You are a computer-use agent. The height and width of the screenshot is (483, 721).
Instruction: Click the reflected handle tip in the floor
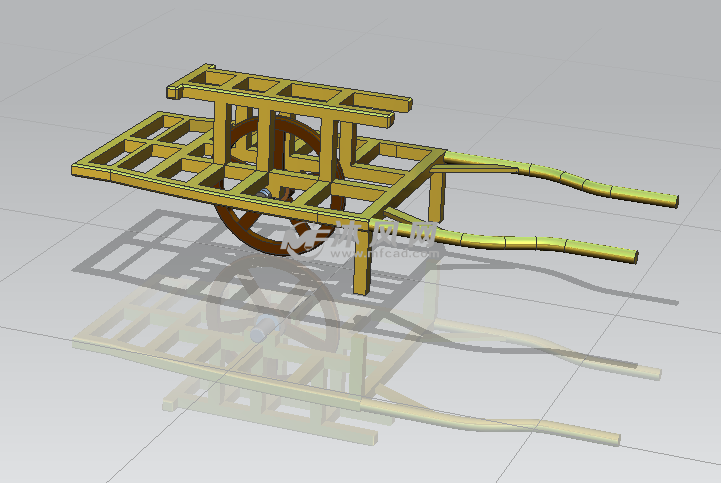coord(610,438)
